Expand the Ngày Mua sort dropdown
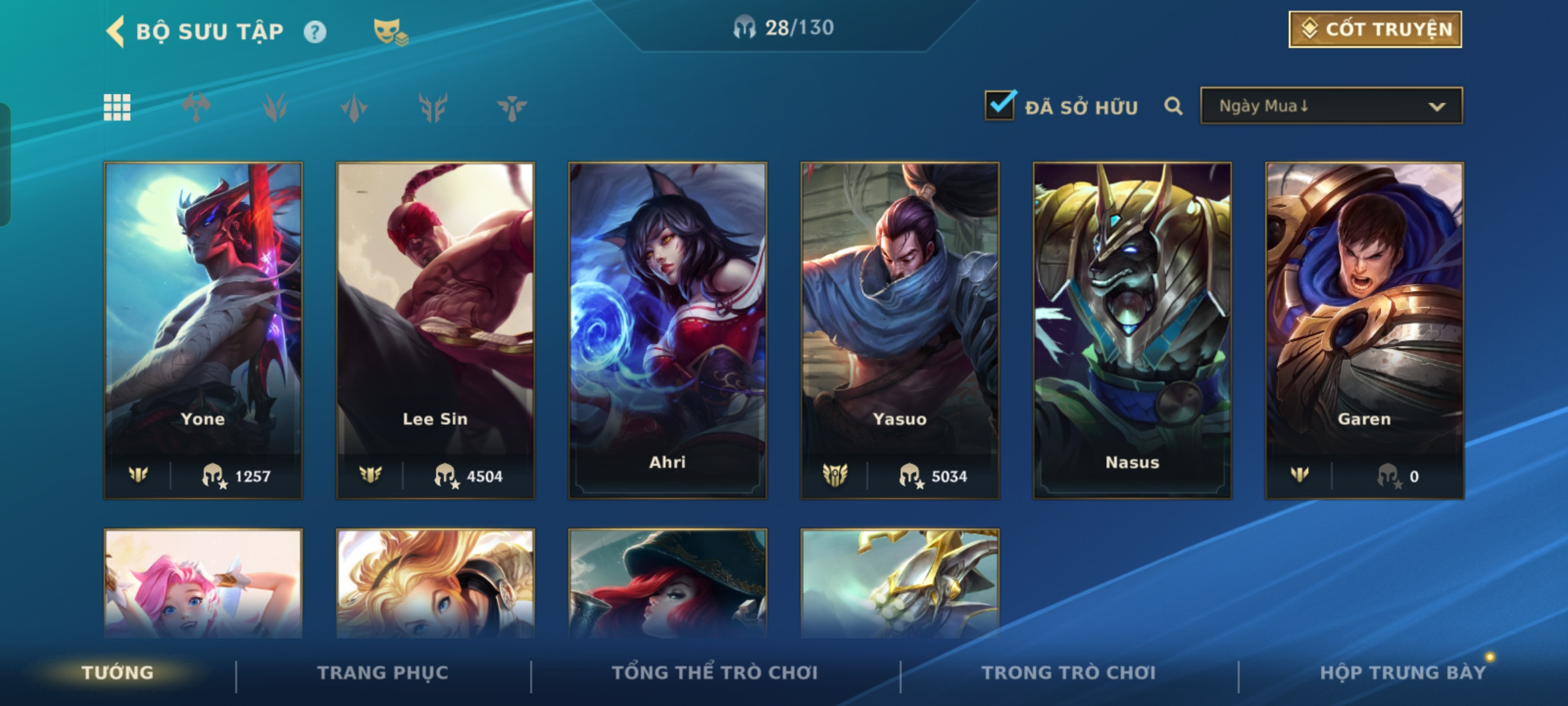This screenshot has width=1568, height=706. click(x=1331, y=106)
